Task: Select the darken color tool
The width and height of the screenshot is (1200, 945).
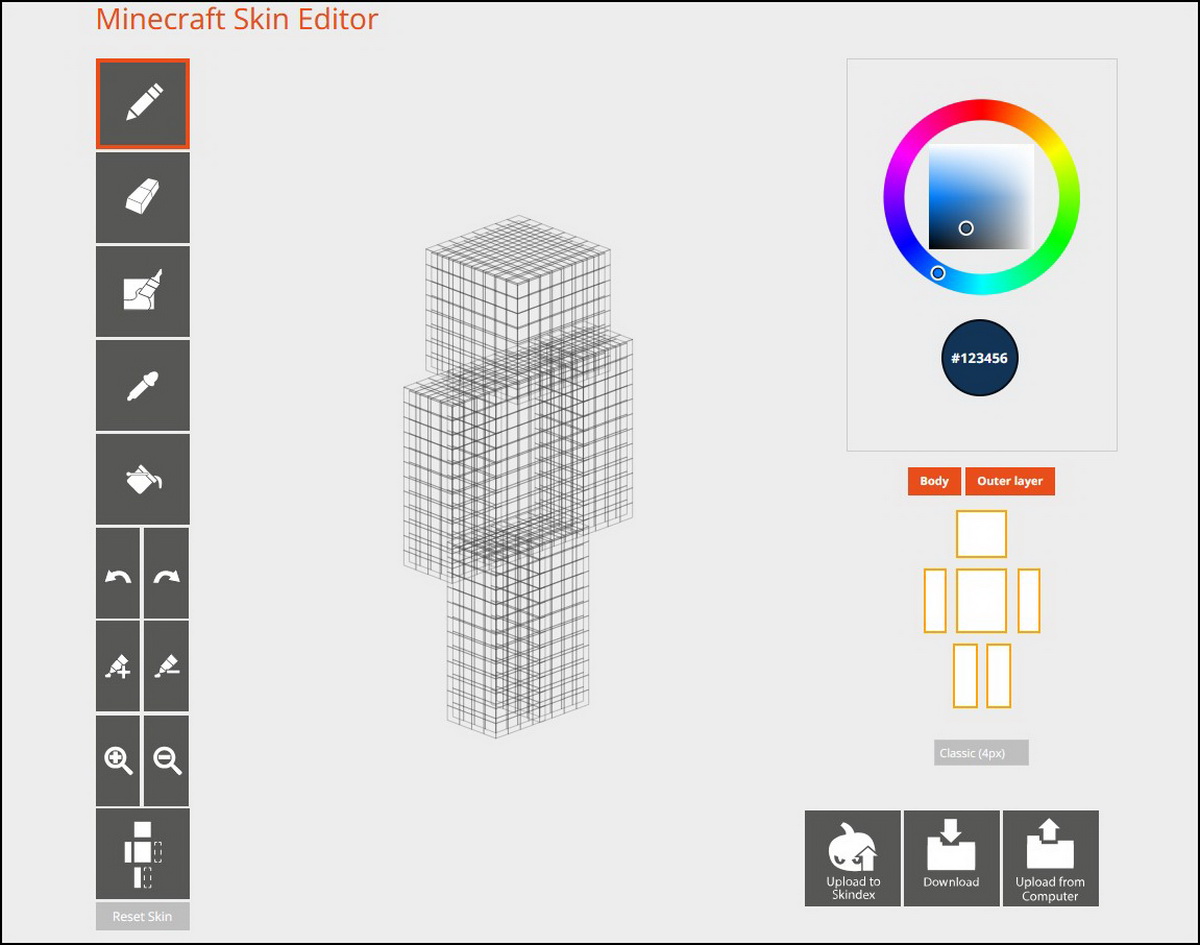Action: coord(167,666)
